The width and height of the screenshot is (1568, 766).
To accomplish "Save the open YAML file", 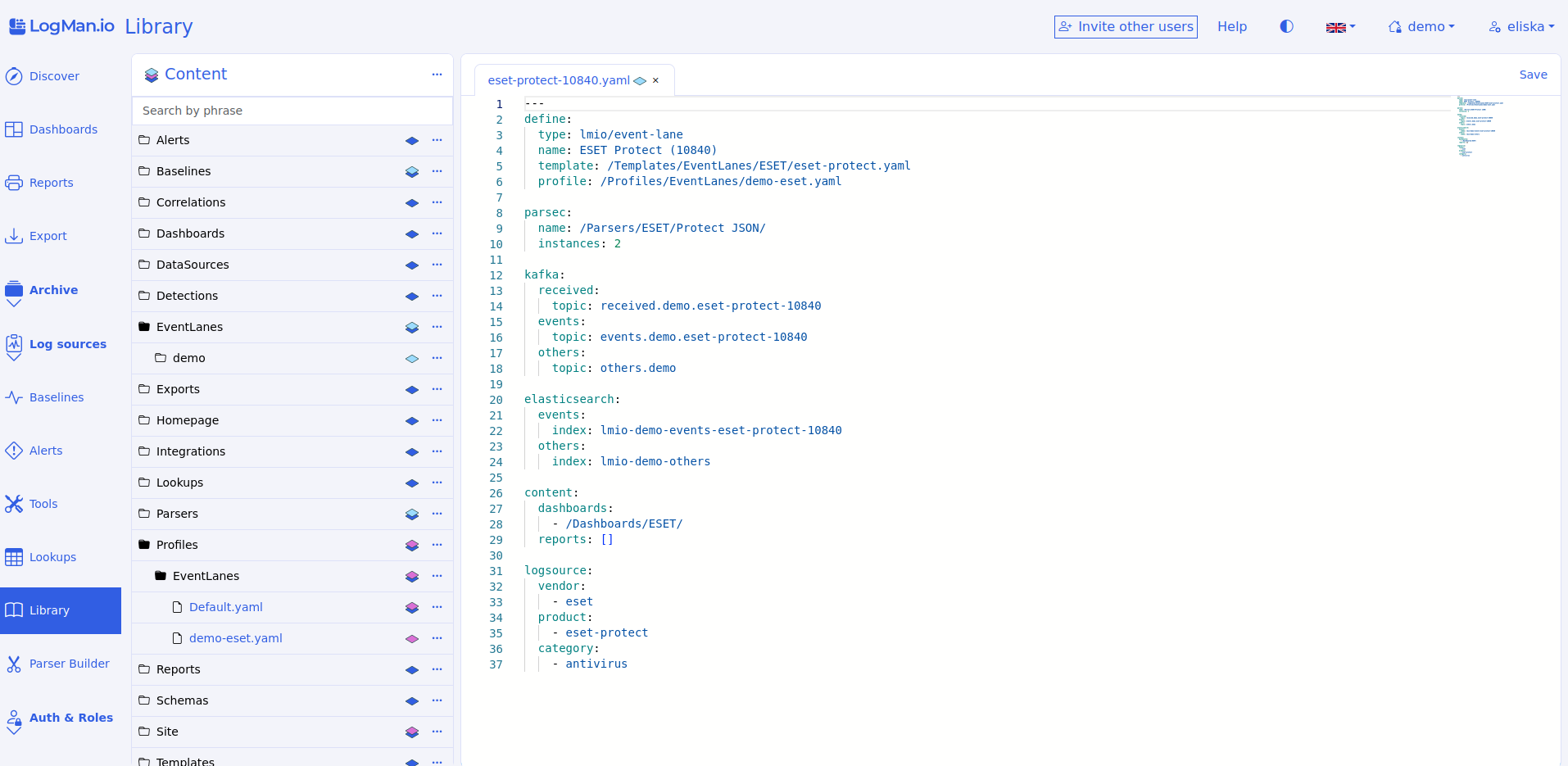I will [1533, 75].
